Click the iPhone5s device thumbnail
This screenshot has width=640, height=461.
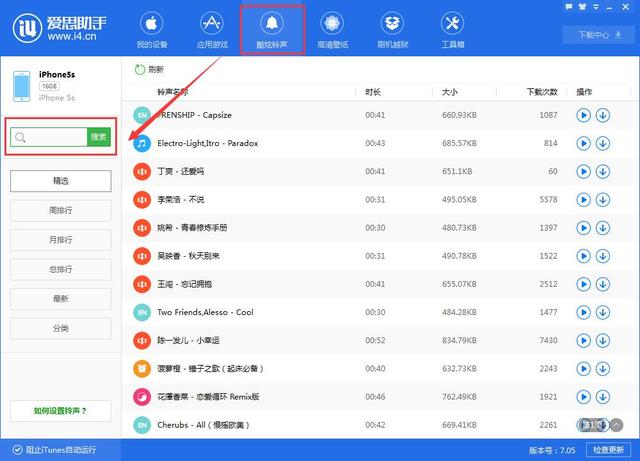21,86
